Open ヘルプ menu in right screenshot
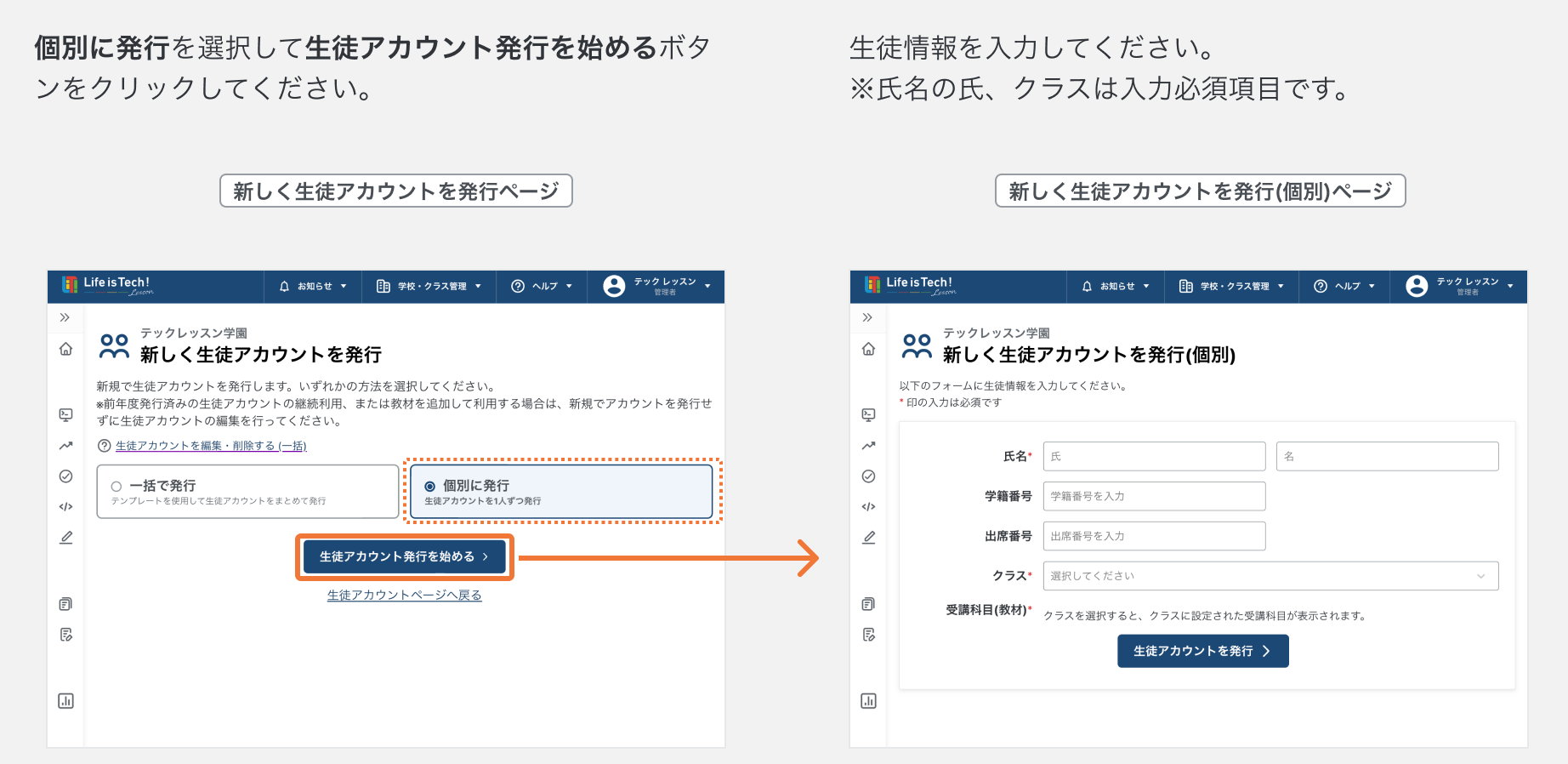The image size is (1568, 764). coord(1344,287)
